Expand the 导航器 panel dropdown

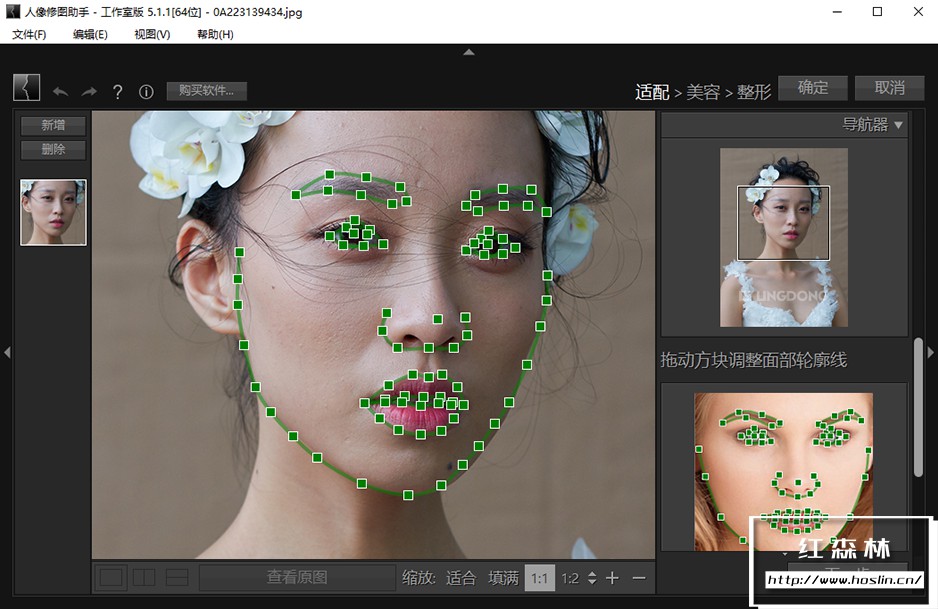[x=897, y=125]
